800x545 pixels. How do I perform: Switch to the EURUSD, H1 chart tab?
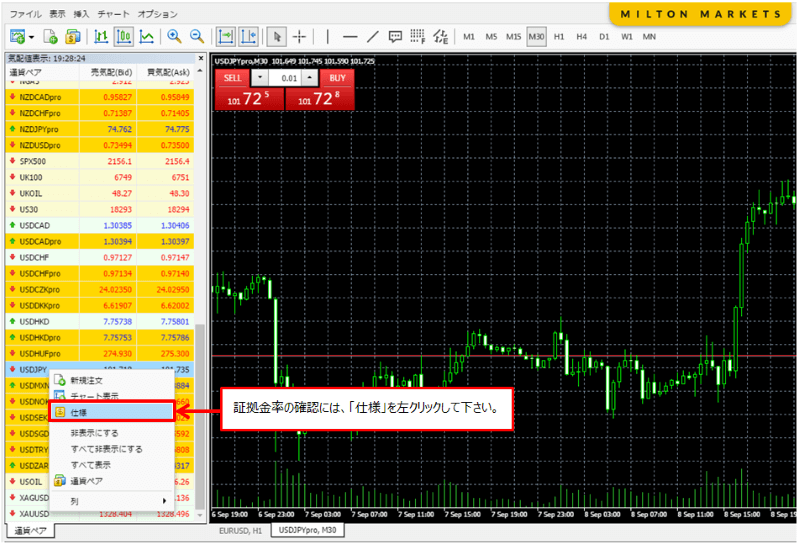(x=238, y=531)
